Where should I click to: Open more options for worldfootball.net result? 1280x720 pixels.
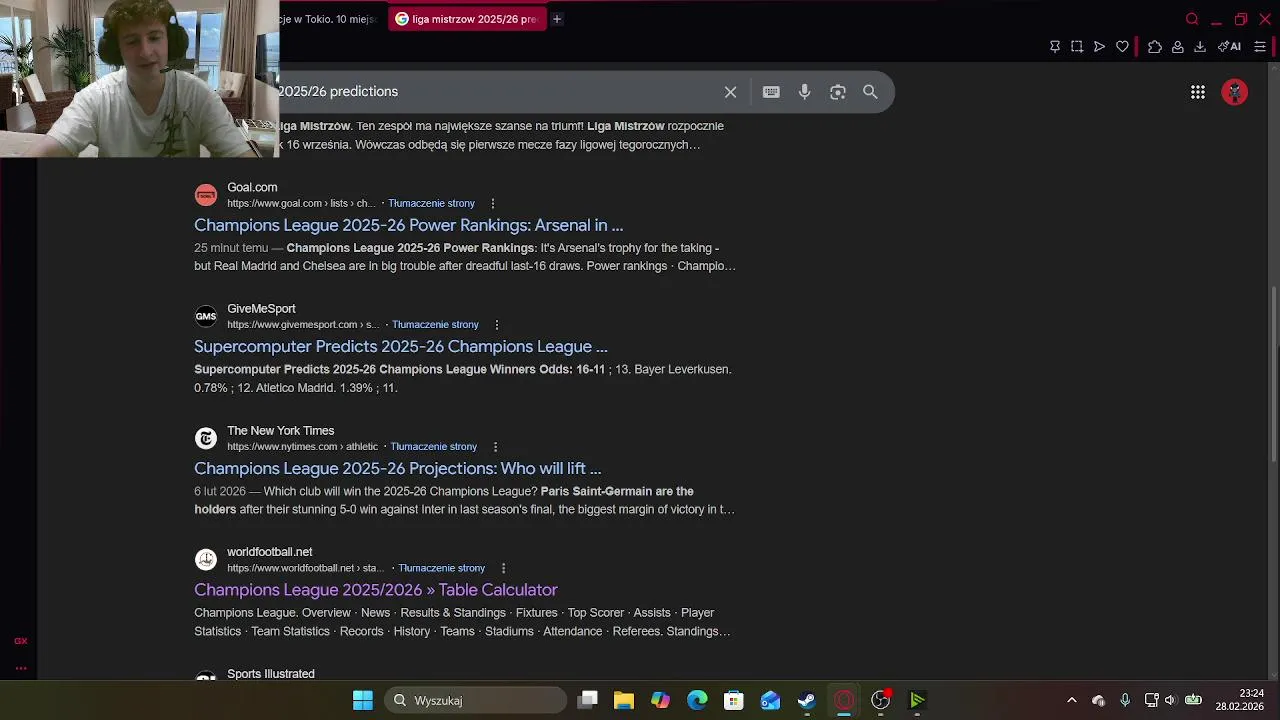pyautogui.click(x=503, y=568)
